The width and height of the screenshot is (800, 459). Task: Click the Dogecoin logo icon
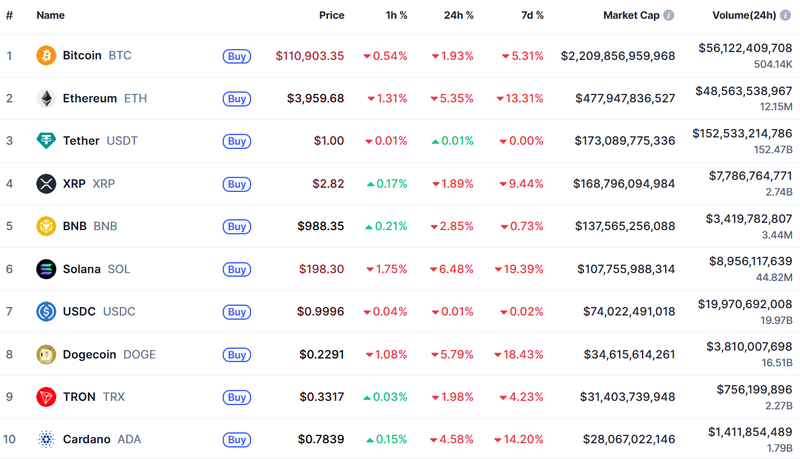point(46,354)
